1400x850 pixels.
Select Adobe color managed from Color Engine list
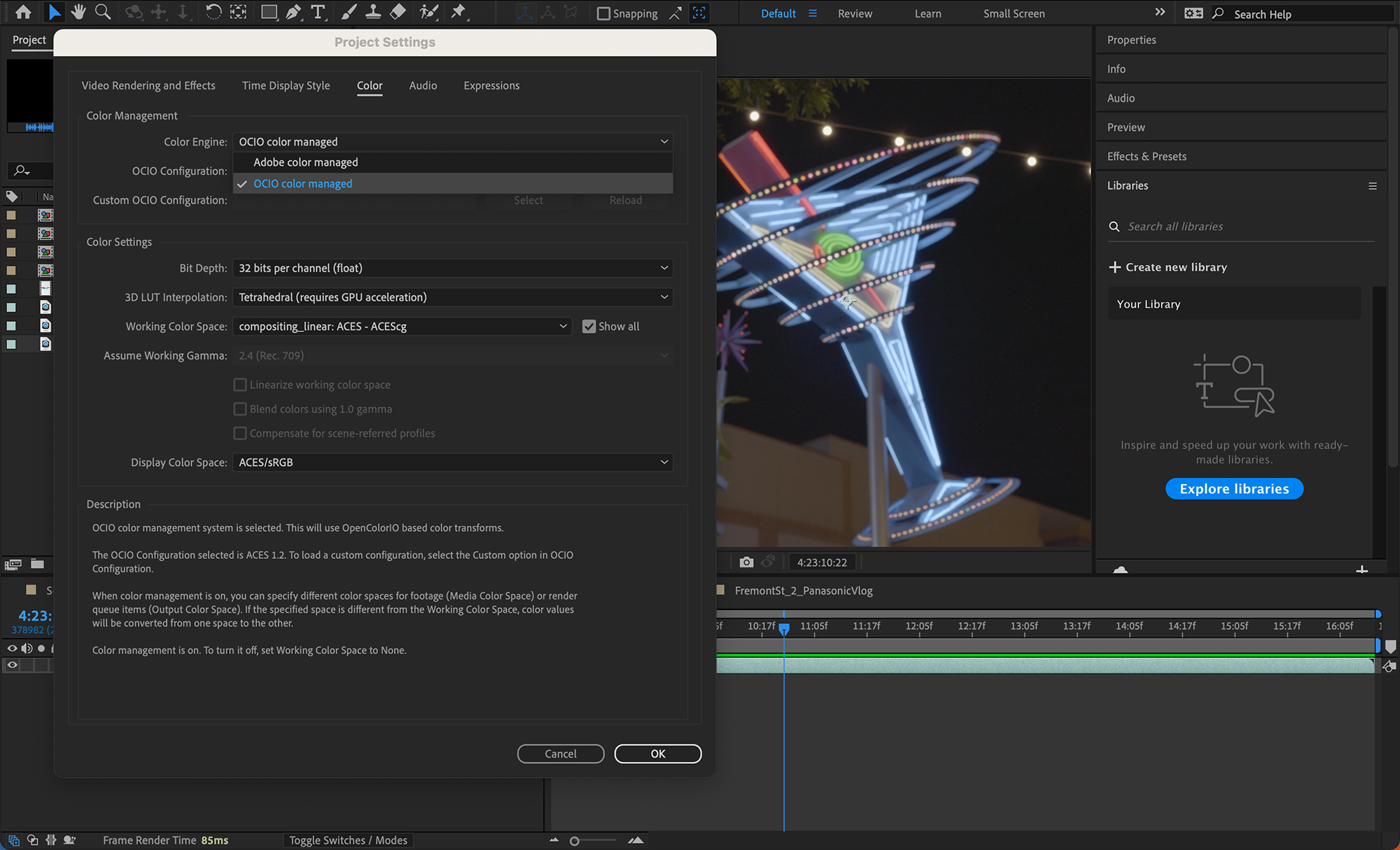click(x=305, y=162)
